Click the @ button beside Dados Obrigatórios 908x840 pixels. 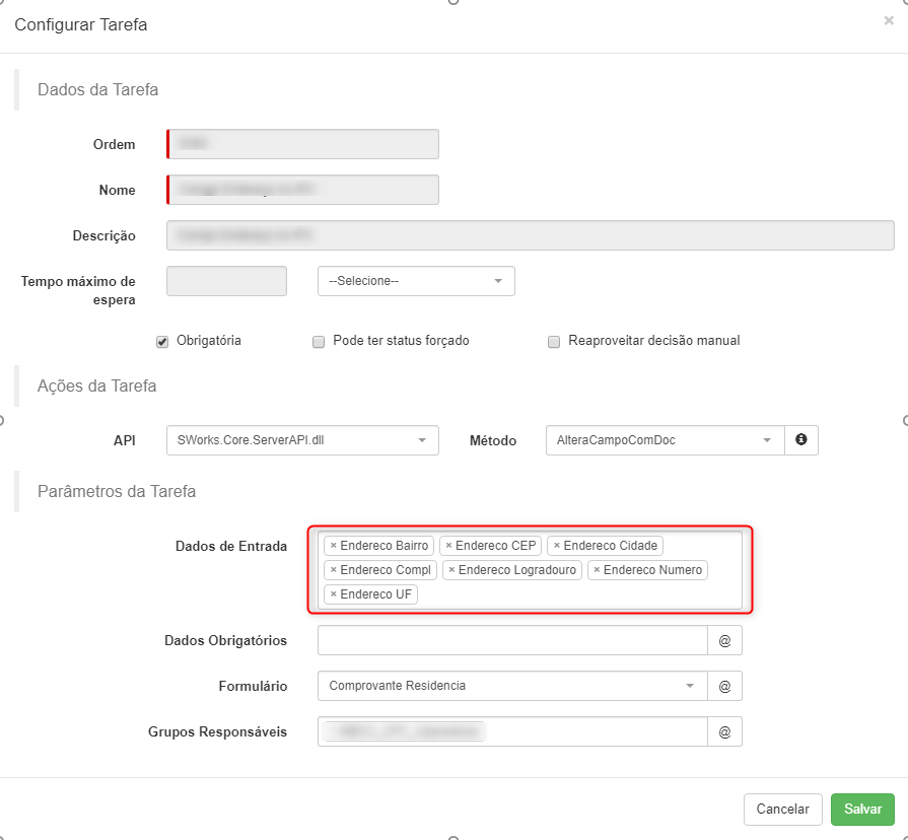[x=725, y=640]
